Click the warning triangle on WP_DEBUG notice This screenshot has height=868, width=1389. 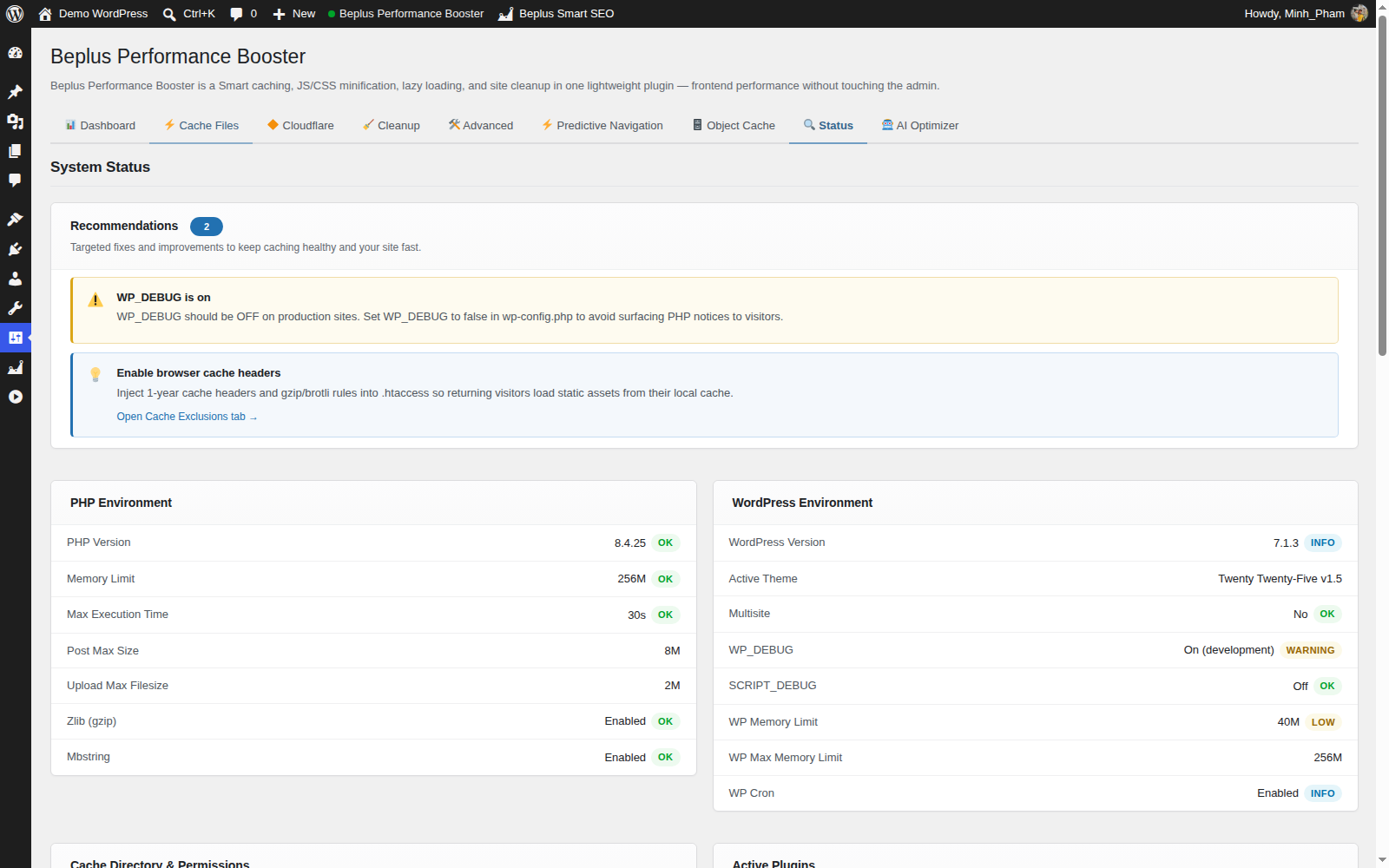(x=95, y=300)
